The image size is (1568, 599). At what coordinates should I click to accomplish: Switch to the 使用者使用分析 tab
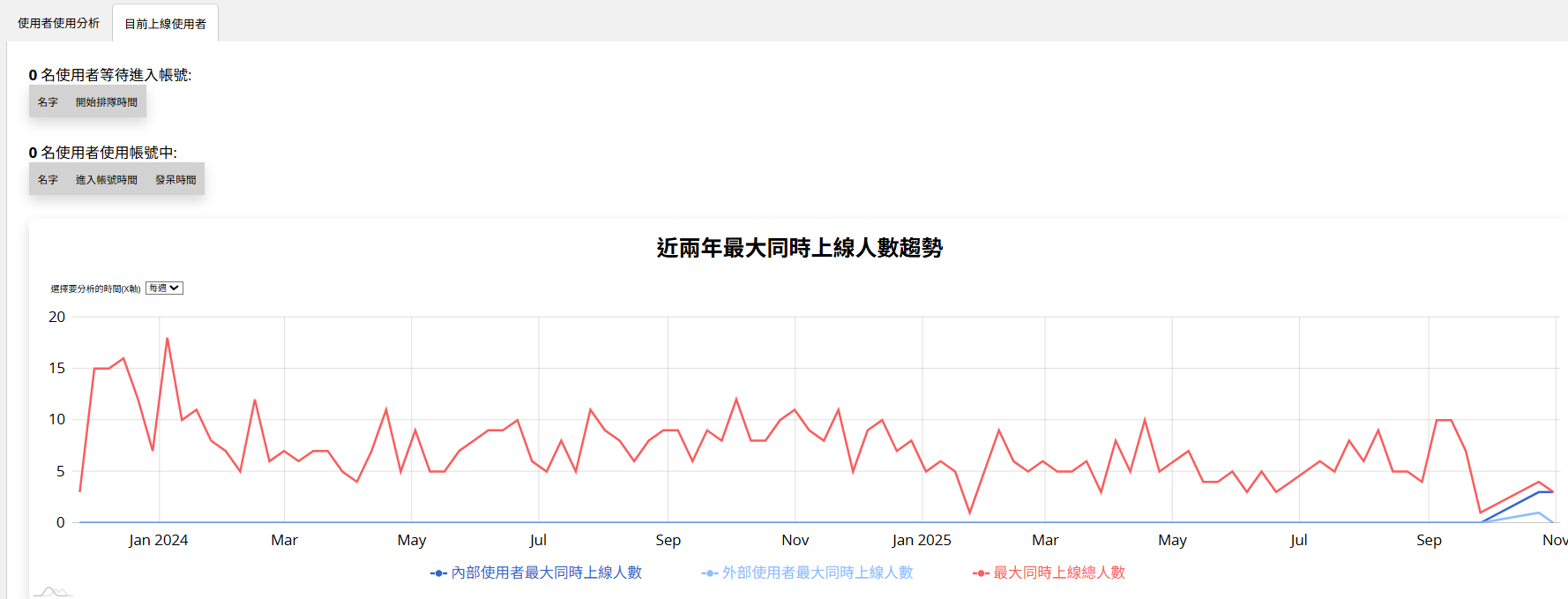pos(58,23)
